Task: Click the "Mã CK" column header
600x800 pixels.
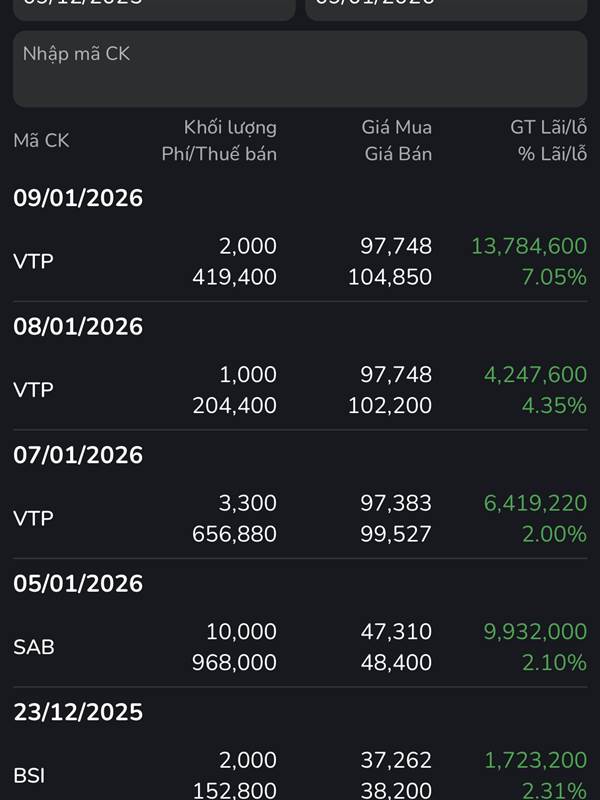Action: [x=41, y=141]
